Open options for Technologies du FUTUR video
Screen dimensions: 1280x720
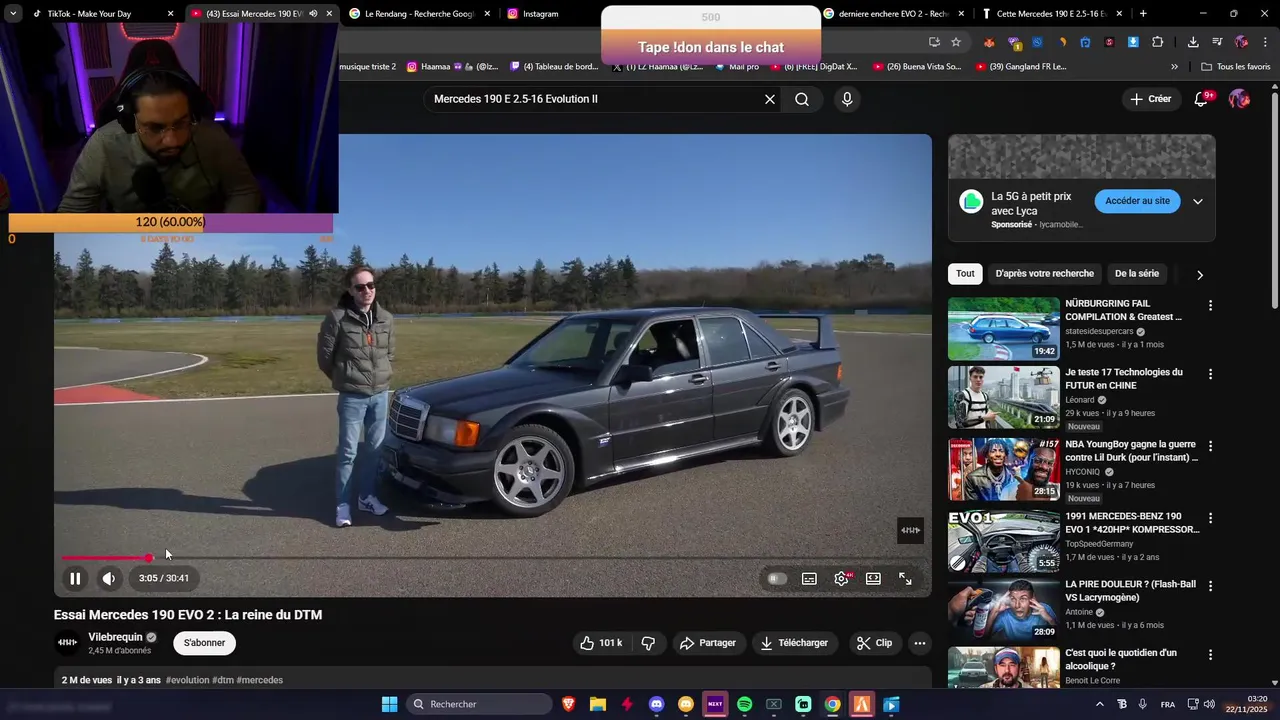coord(1210,374)
